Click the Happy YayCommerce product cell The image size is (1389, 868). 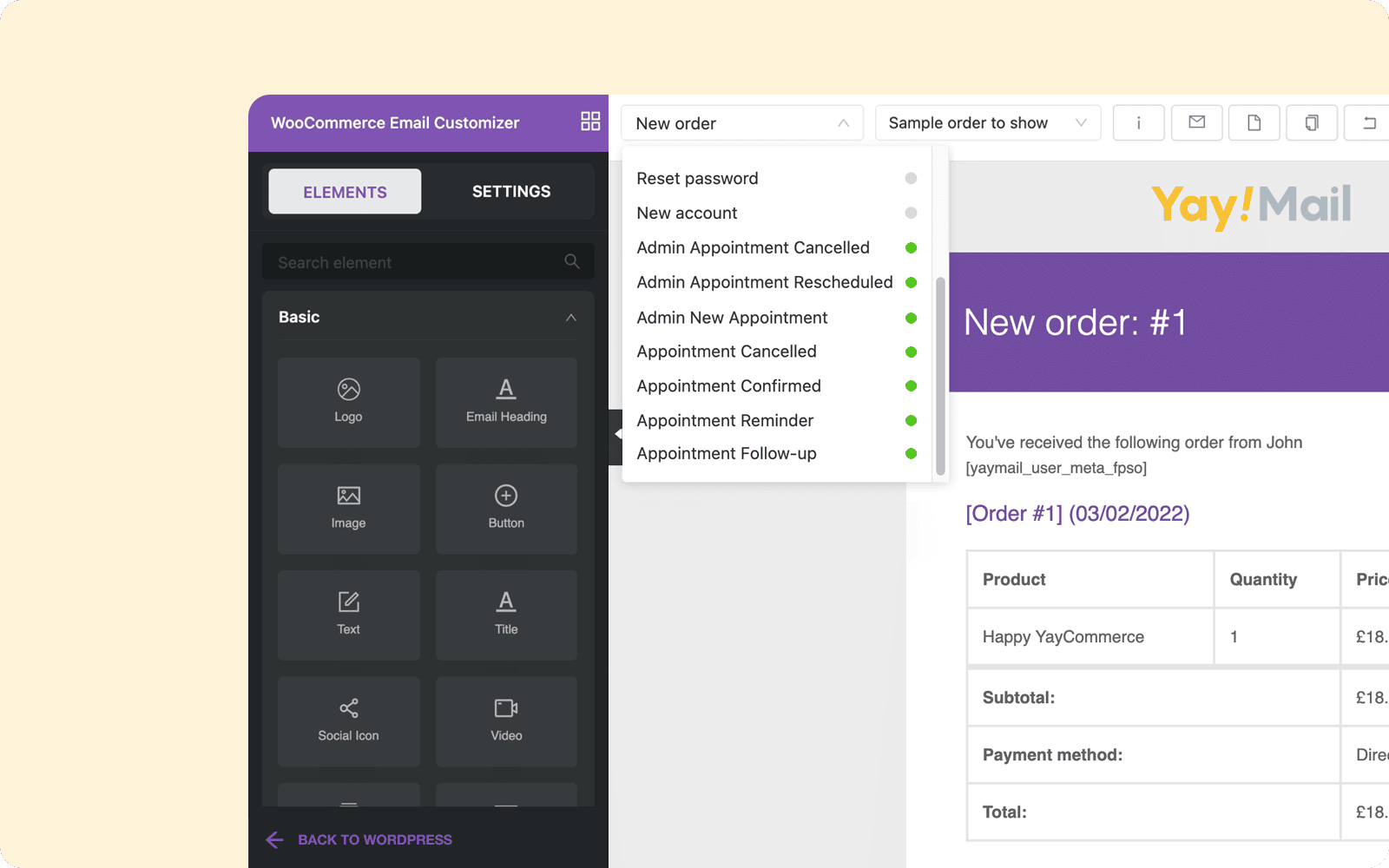pyautogui.click(x=1090, y=636)
